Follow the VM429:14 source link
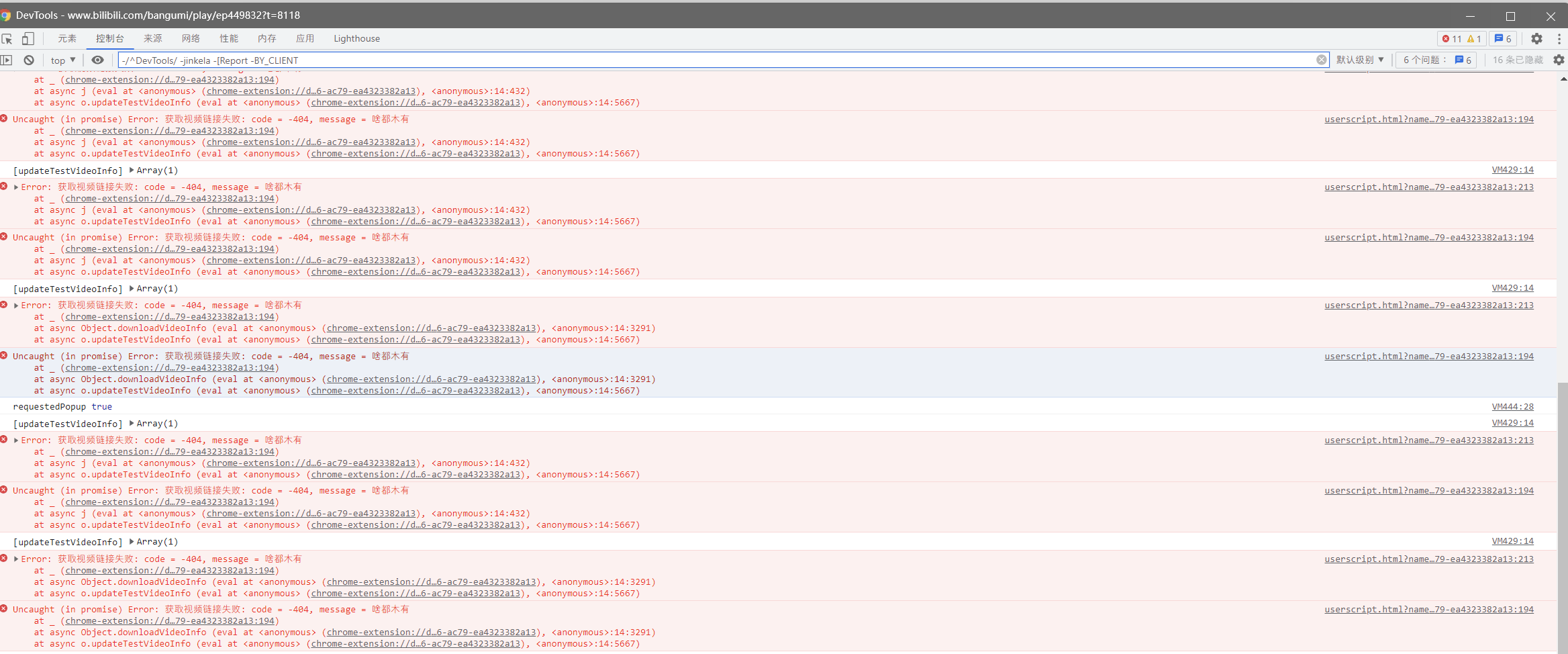The image size is (1568, 654). 1513,169
